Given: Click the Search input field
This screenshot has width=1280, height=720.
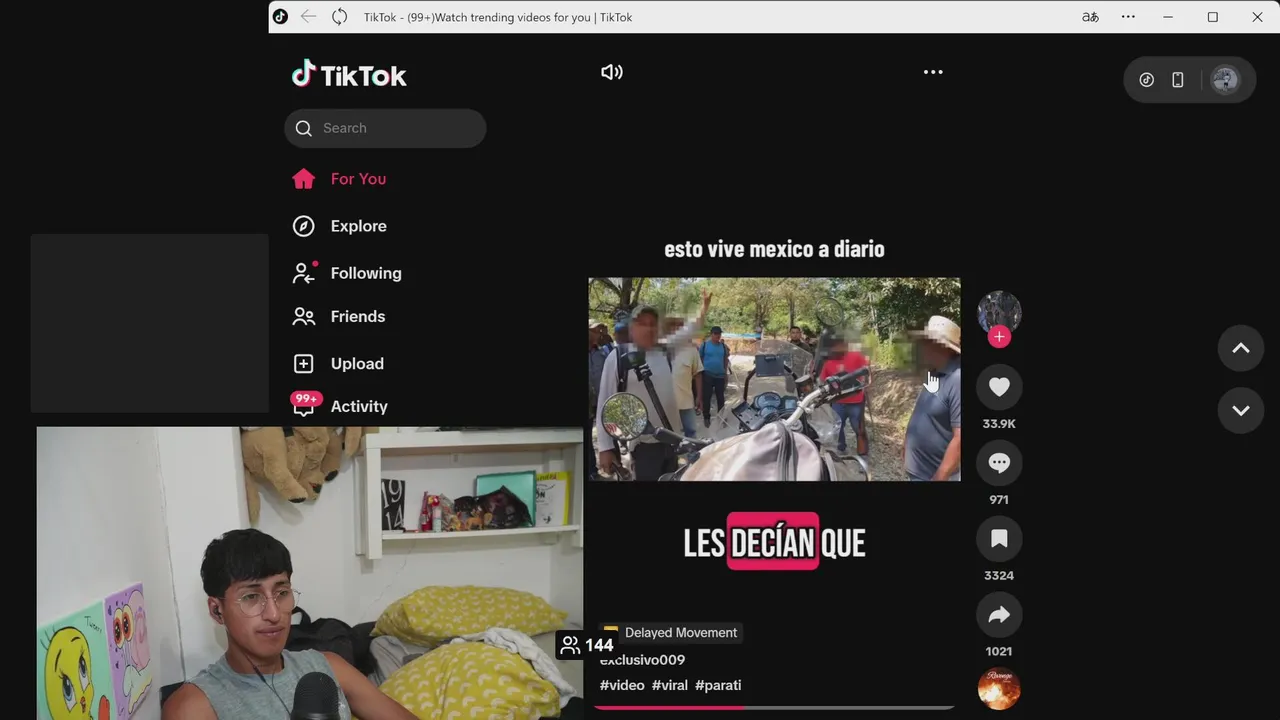Looking at the screenshot, I should 385,128.
